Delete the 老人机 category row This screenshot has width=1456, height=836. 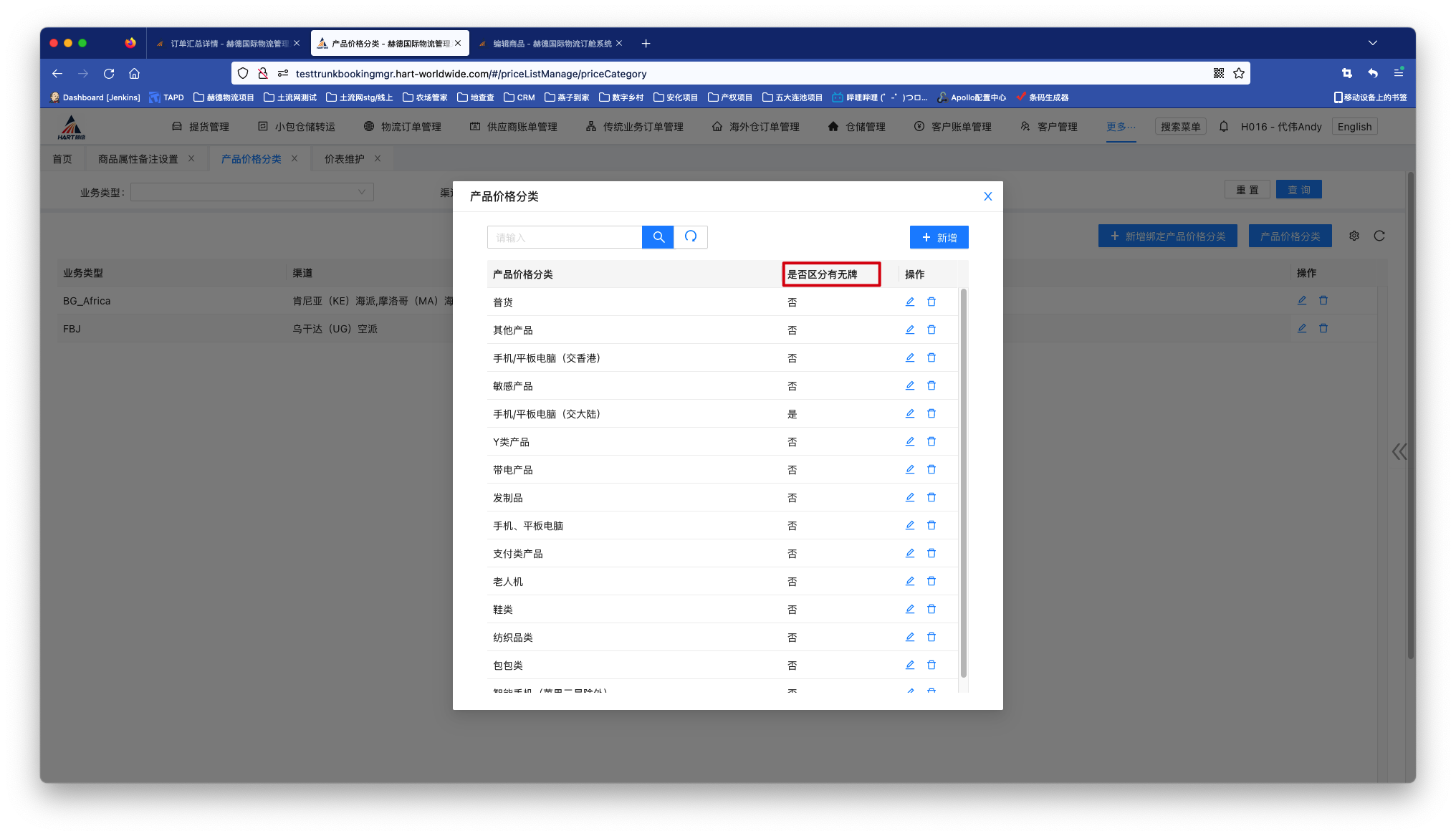tap(931, 581)
